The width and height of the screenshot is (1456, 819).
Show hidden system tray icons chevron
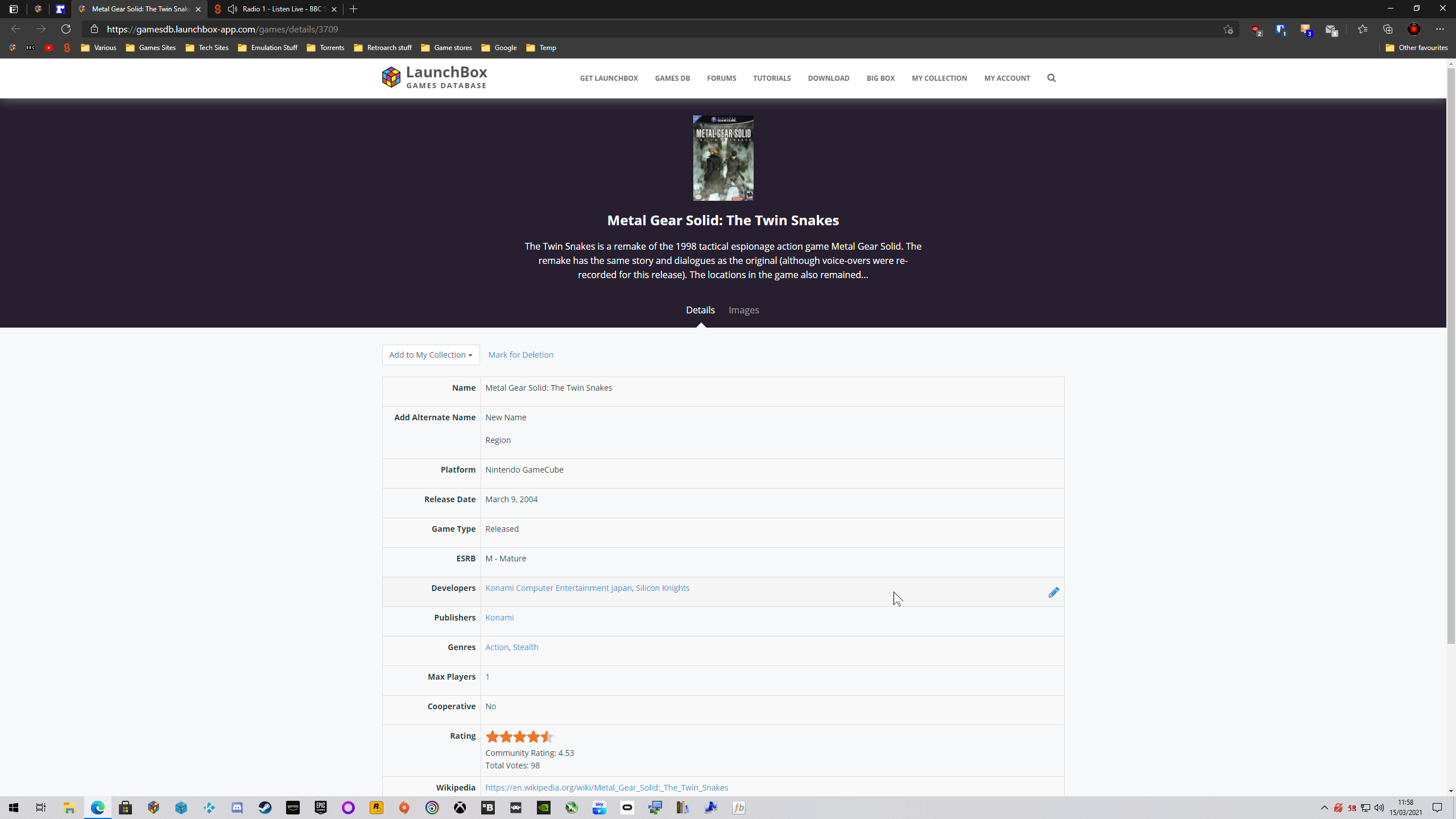click(x=1325, y=808)
